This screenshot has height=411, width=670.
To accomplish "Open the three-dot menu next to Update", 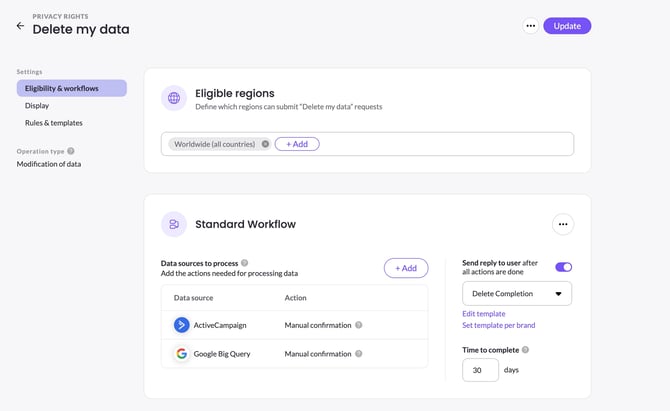I will click(530, 26).
